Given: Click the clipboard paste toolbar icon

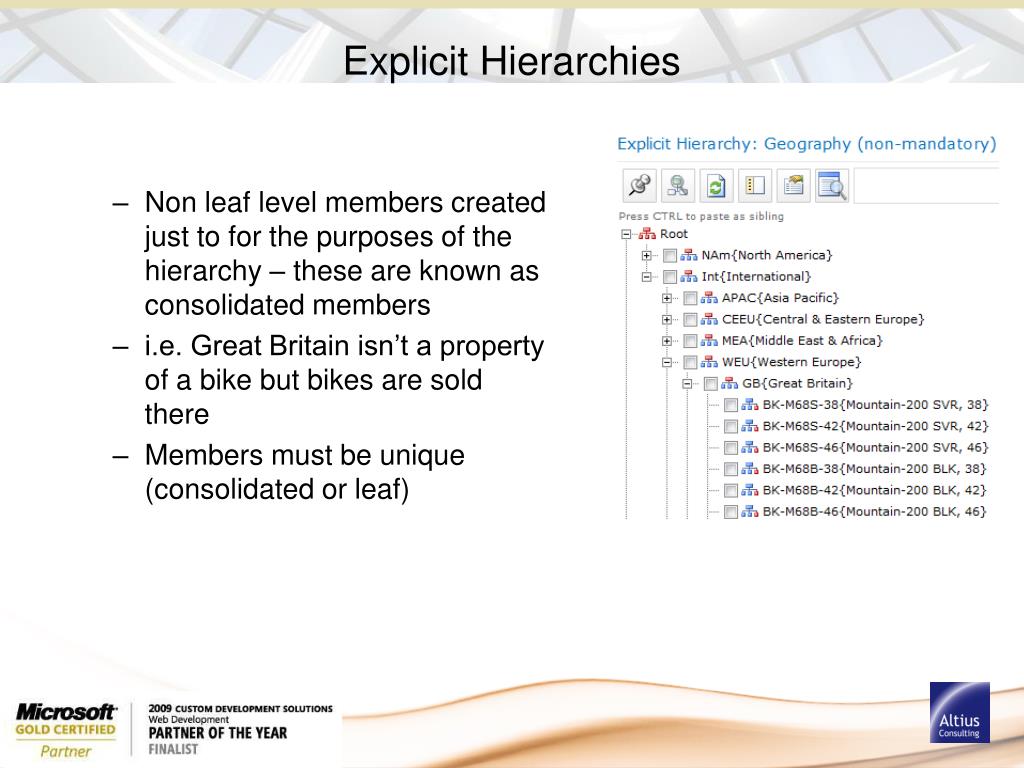Looking at the screenshot, I should tap(793, 185).
